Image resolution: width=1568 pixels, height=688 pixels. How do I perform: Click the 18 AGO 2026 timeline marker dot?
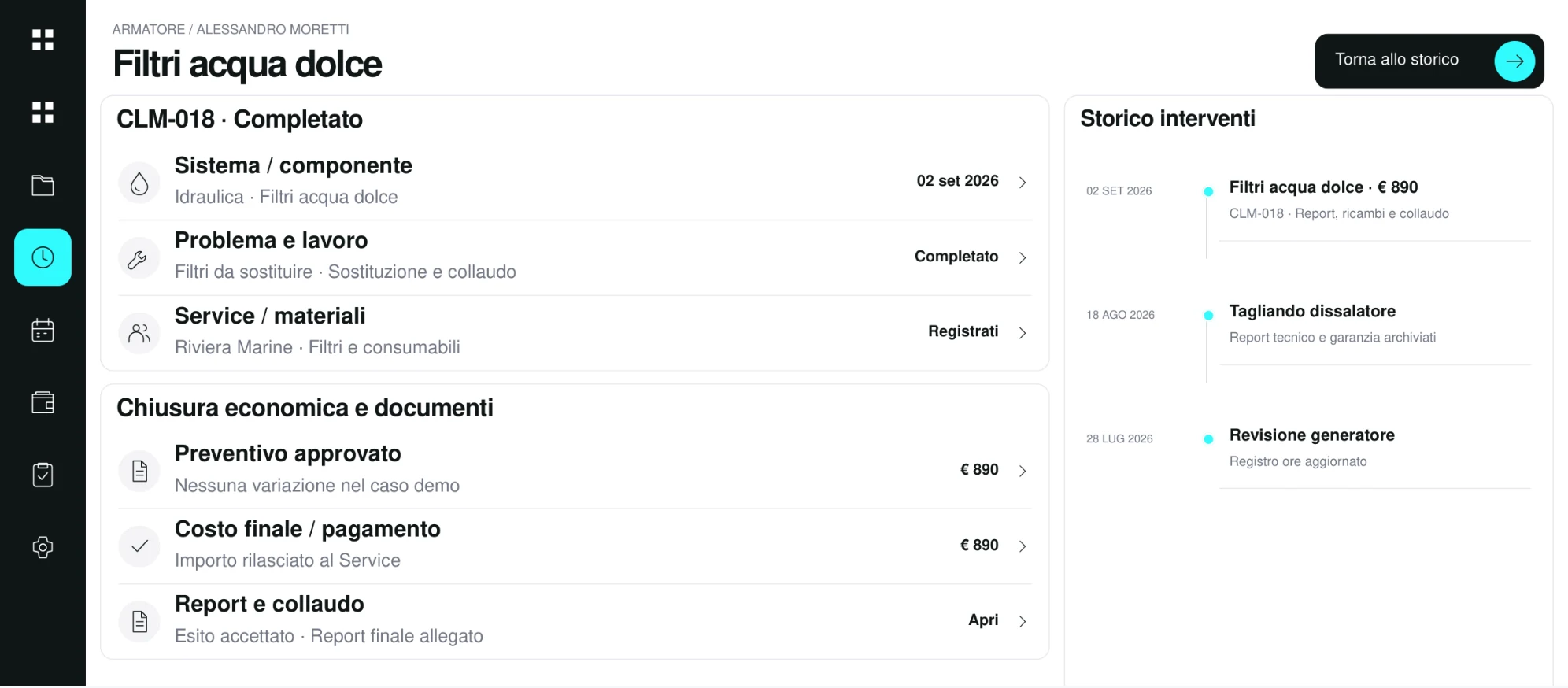coord(1208,315)
